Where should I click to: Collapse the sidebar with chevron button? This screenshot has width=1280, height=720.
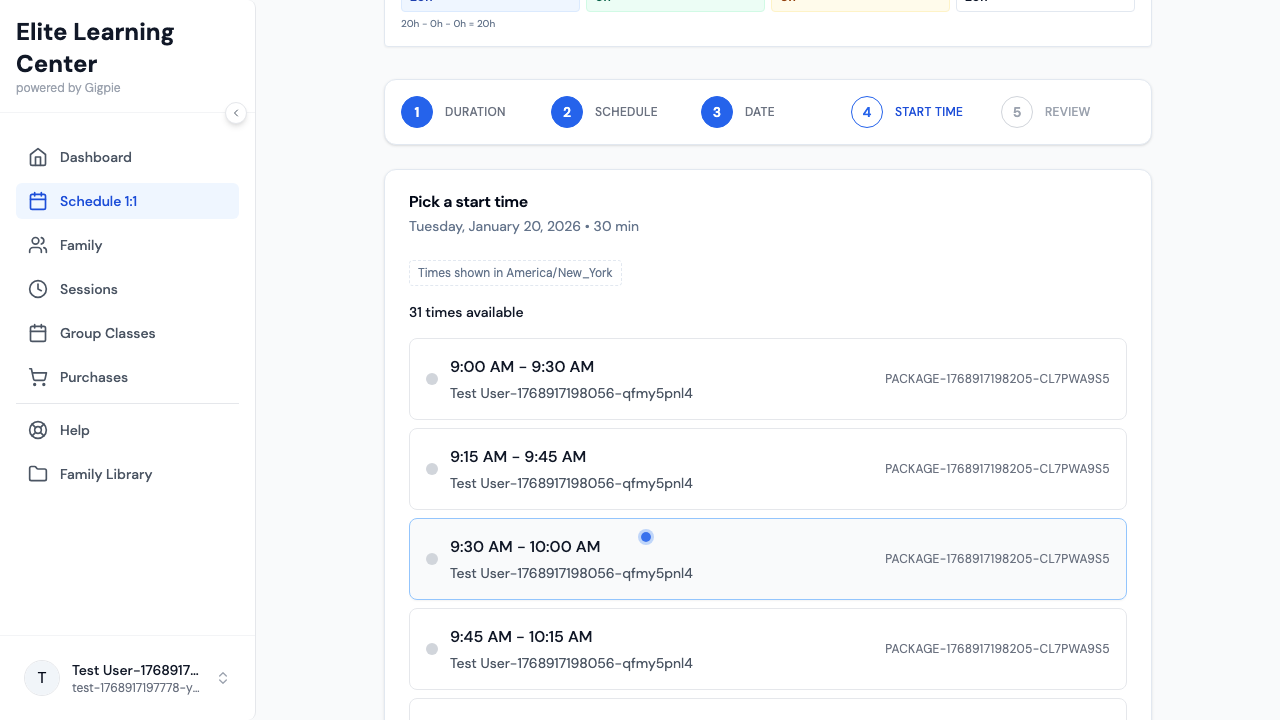pyautogui.click(x=236, y=113)
